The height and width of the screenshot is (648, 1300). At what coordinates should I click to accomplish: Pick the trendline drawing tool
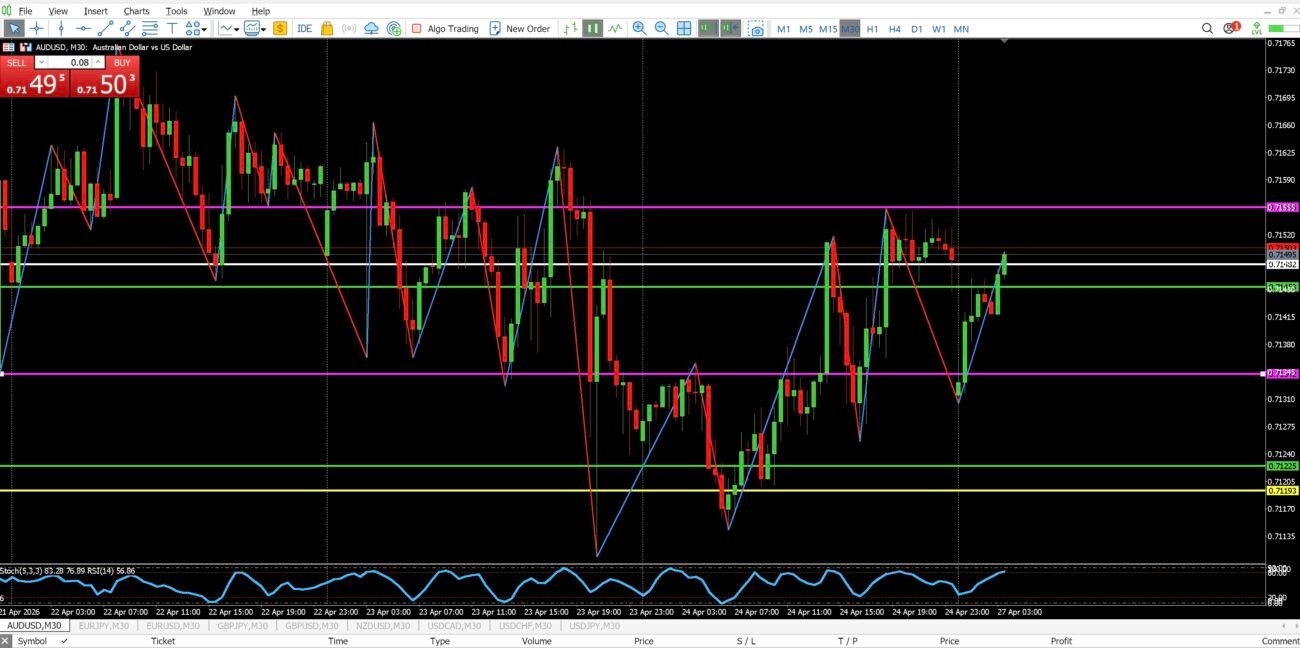[106, 29]
